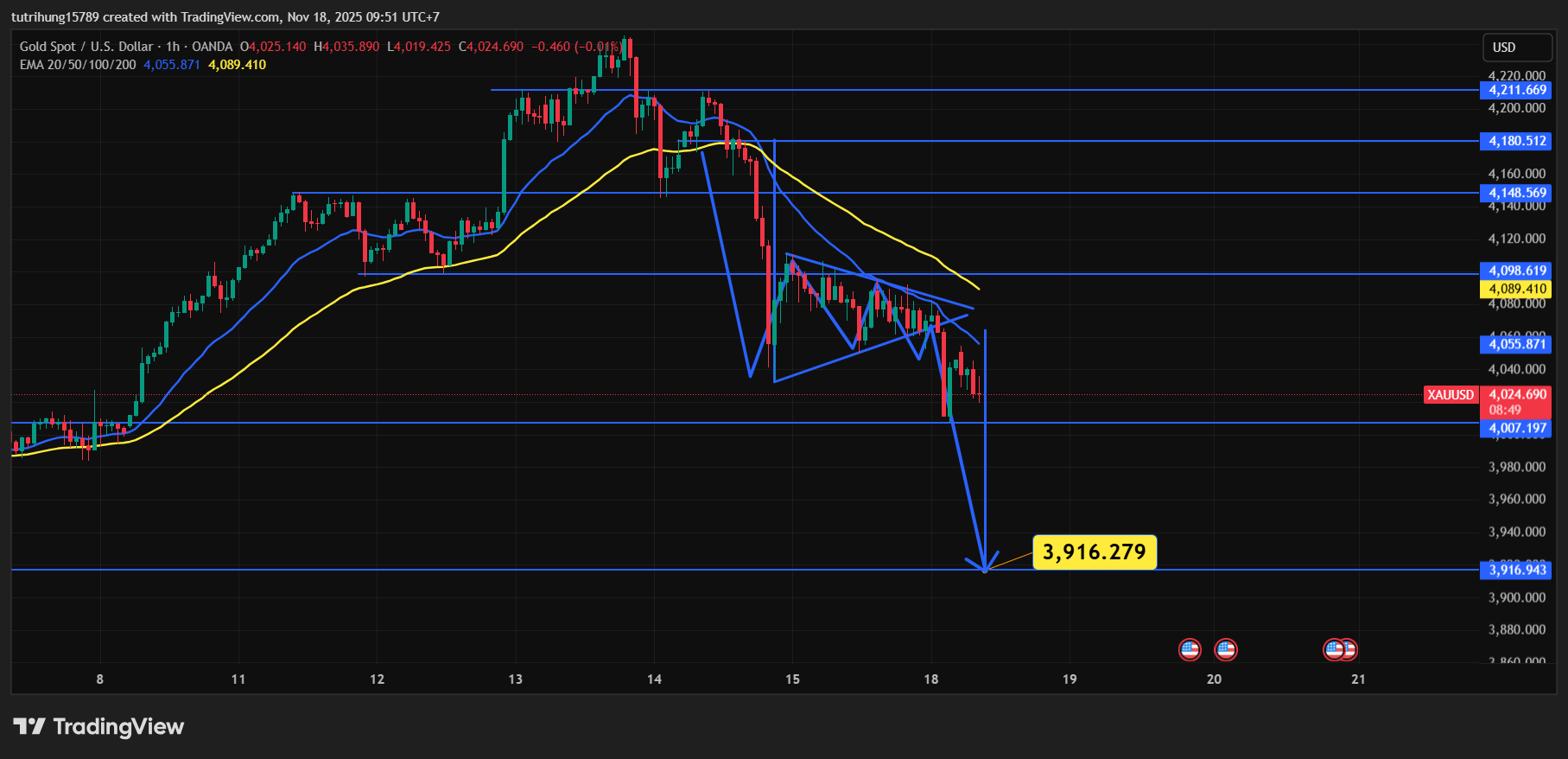Click the yellow 4,089.410 EMA price tag

click(x=1516, y=290)
